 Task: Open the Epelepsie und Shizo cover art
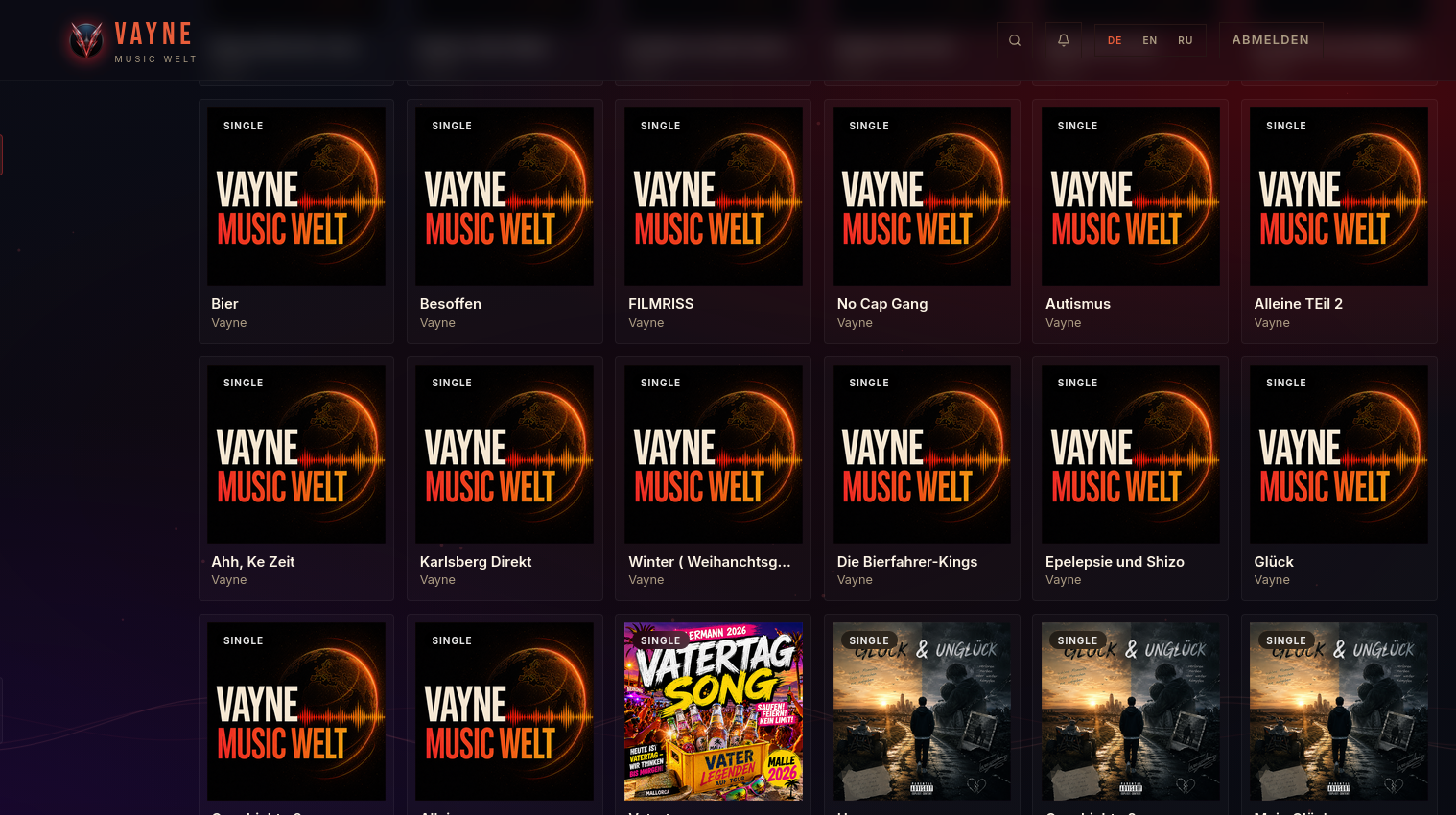1131,454
